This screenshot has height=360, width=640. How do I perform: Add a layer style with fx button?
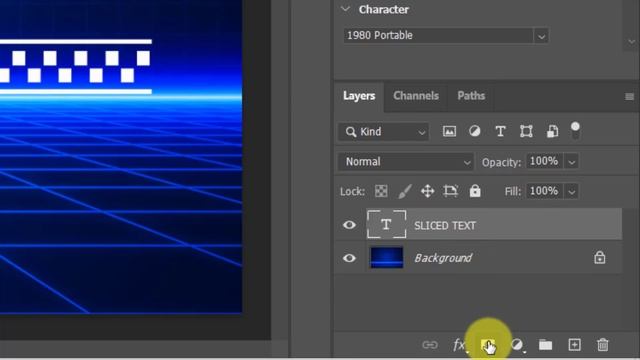click(x=459, y=345)
